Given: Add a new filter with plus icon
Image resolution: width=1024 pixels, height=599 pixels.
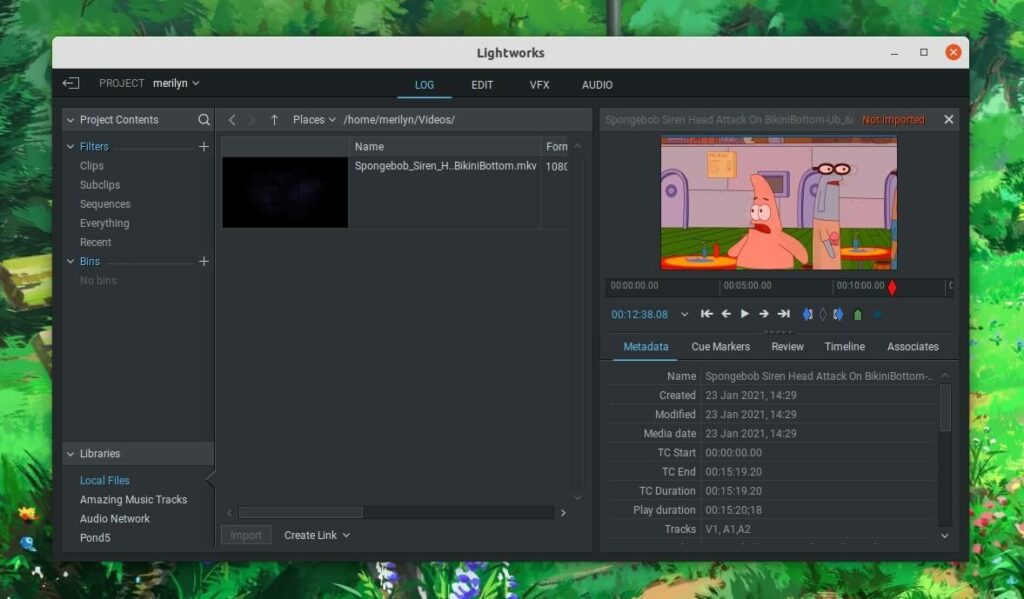Looking at the screenshot, I should tap(204, 147).
